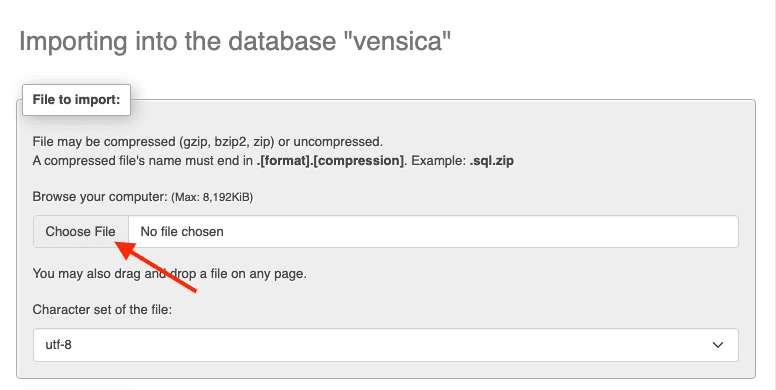Click the partially visible legend box at bottom

point(79,389)
